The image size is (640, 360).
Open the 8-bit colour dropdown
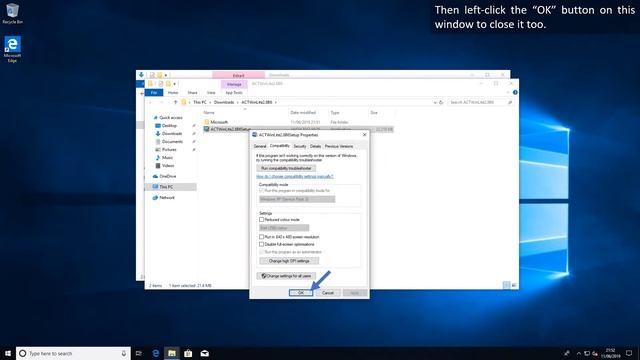(x=284, y=228)
